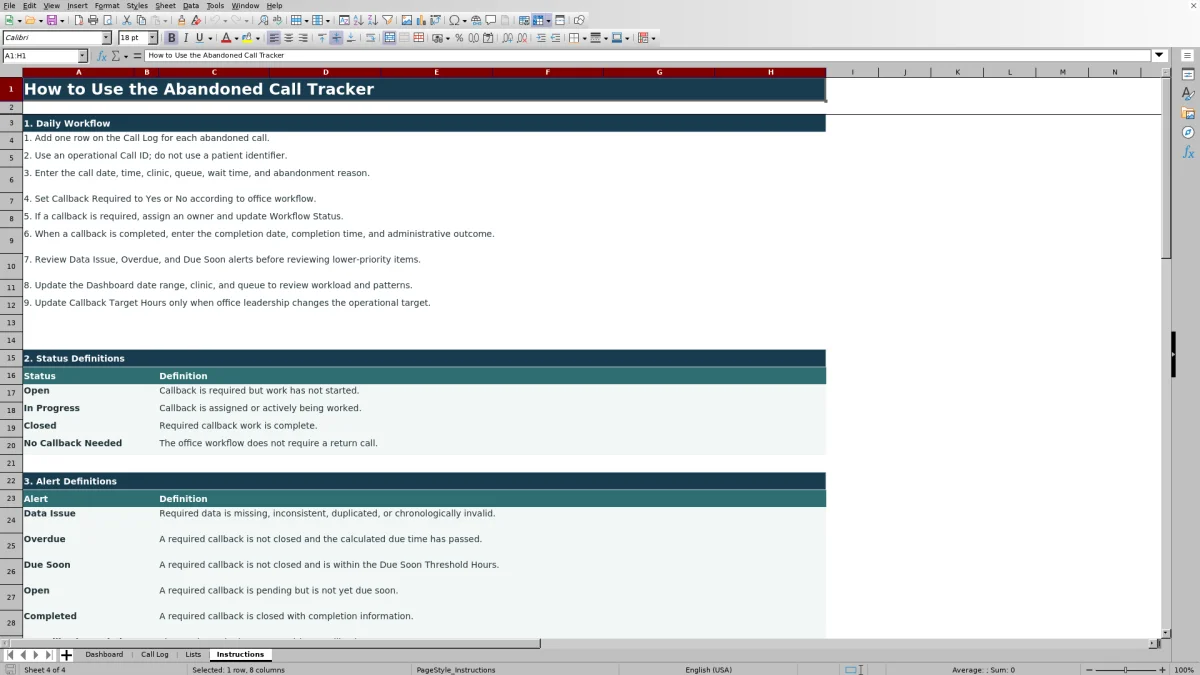Open the sidebar Properties deck icon

point(1188,75)
